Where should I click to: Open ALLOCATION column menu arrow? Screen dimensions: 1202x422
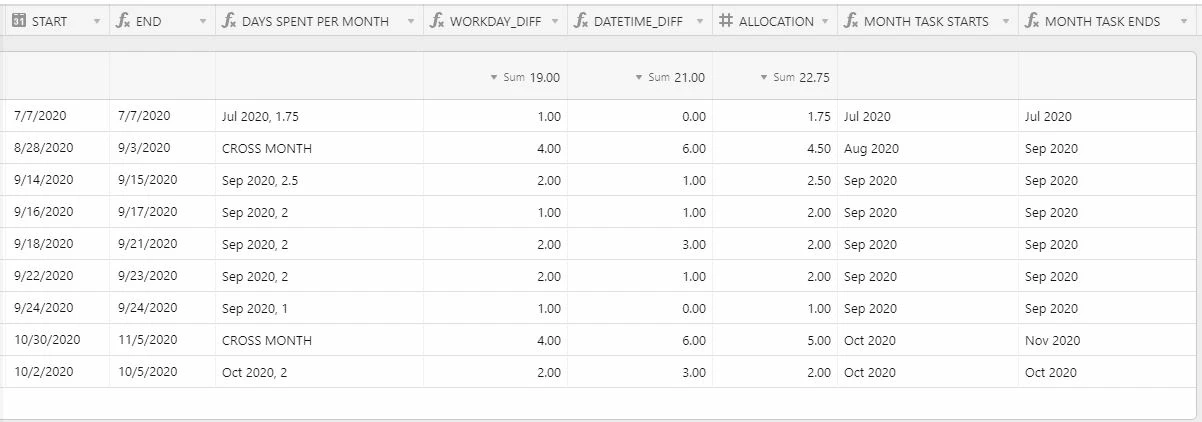coord(824,22)
